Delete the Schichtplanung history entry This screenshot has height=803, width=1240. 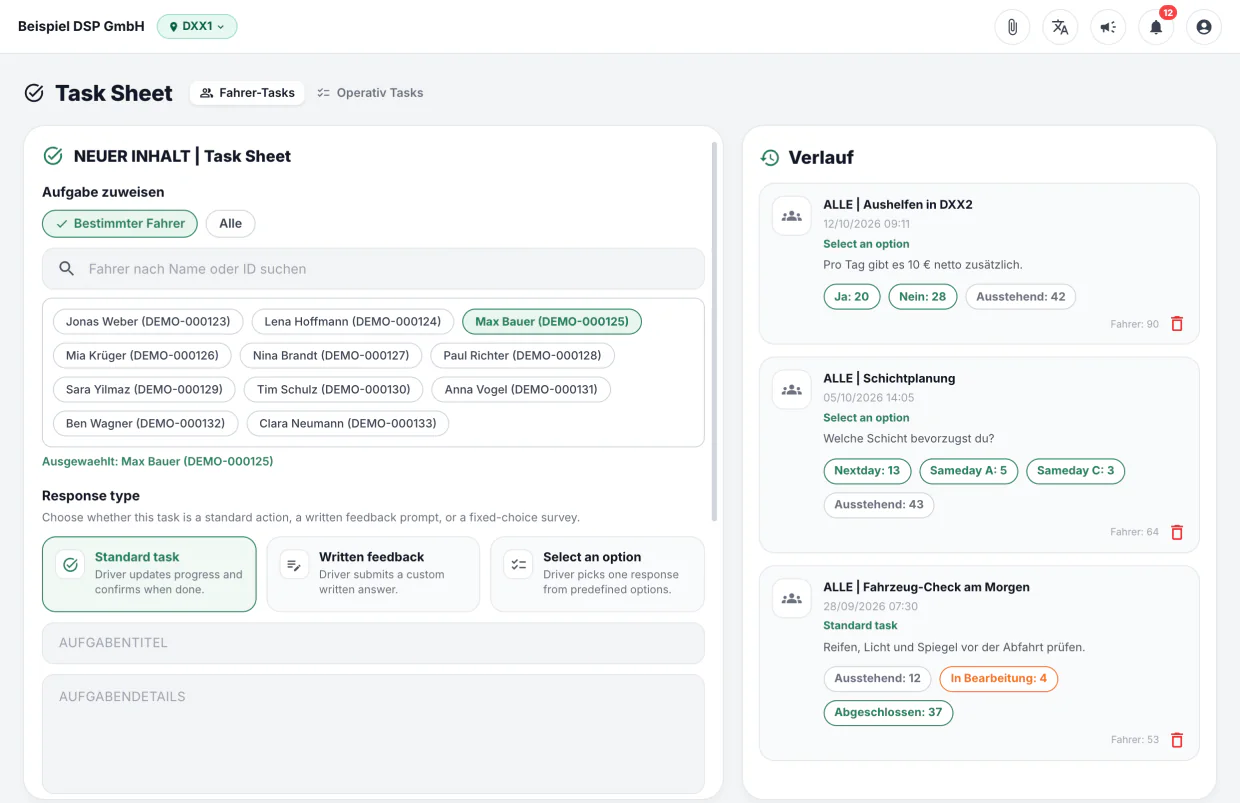[x=1177, y=532]
